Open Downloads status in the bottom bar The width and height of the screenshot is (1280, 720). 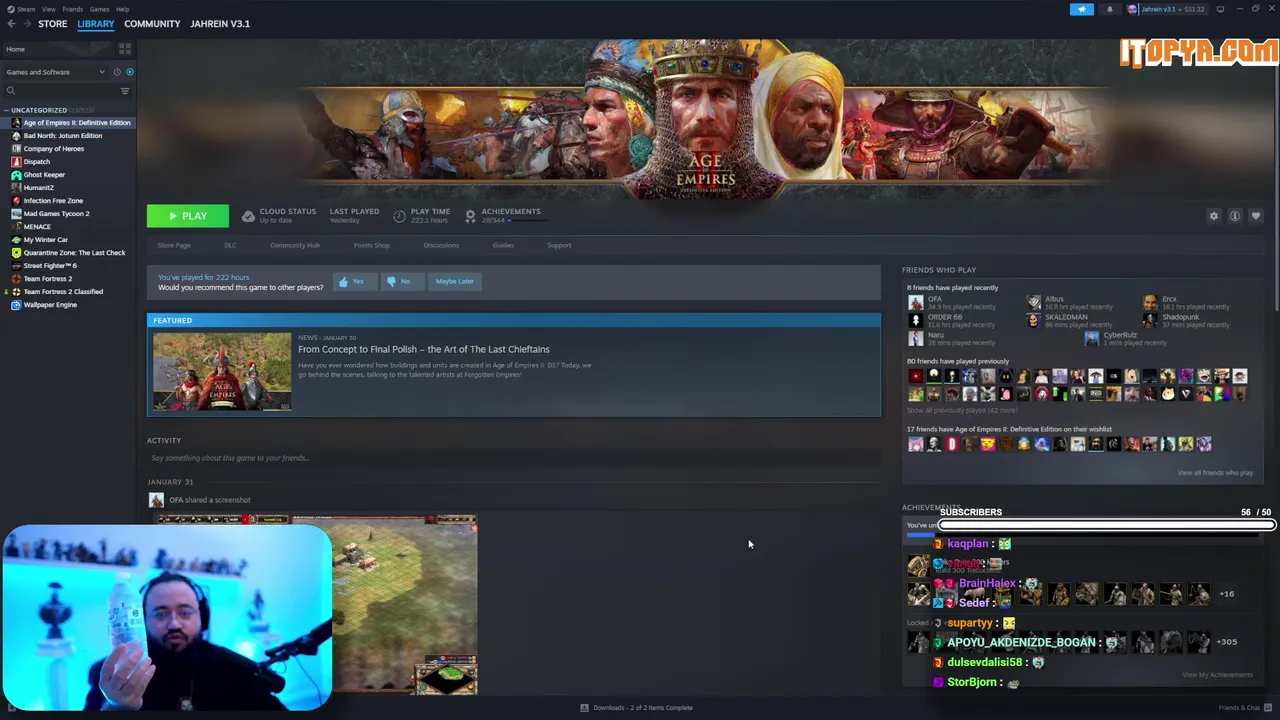[636, 708]
